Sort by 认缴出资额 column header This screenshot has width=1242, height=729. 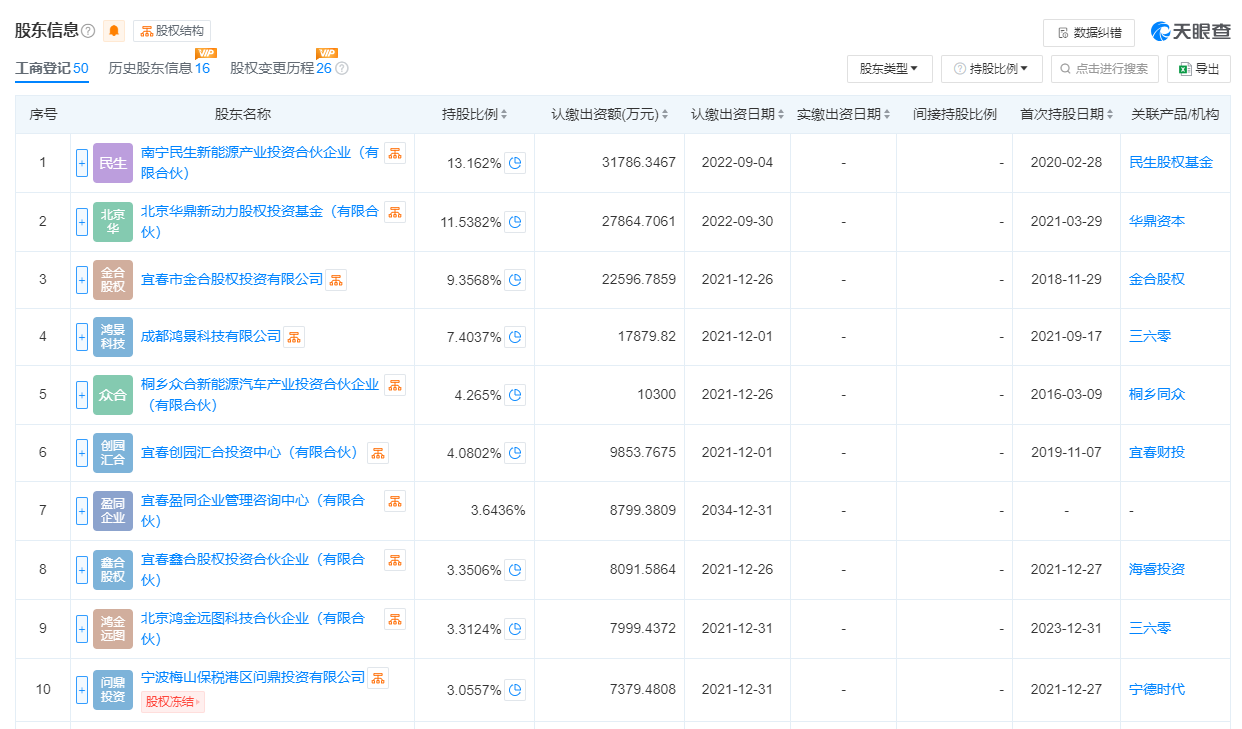coord(609,114)
